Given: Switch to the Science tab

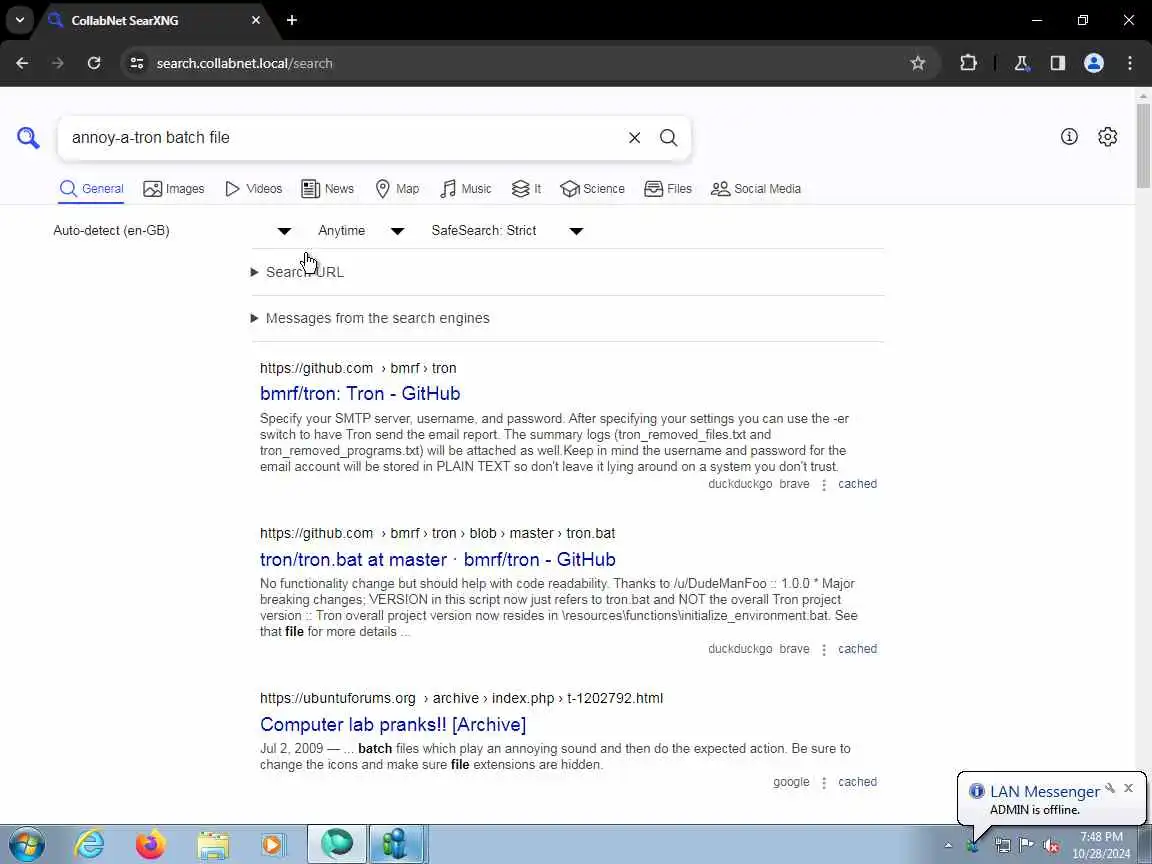Looking at the screenshot, I should (592, 189).
